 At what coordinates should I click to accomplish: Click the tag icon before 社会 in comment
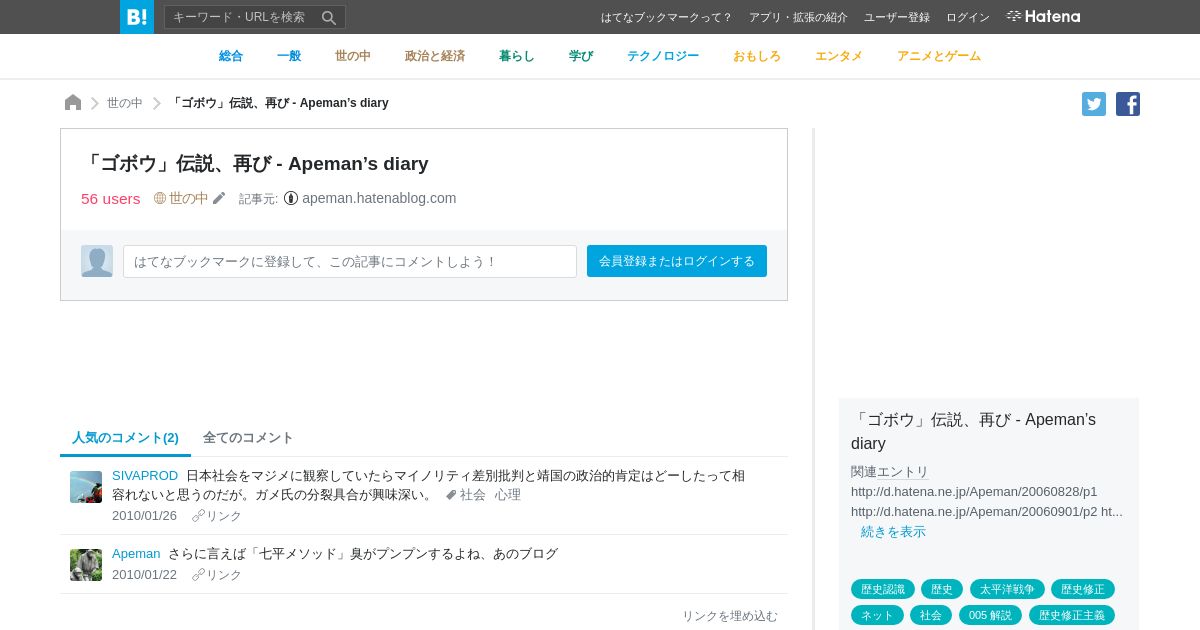coord(451,495)
